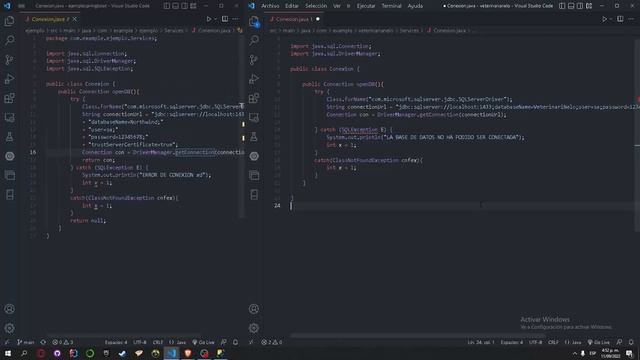Open Search view in right window activity bar
This screenshot has height=360, width=640.
[x=254, y=40]
